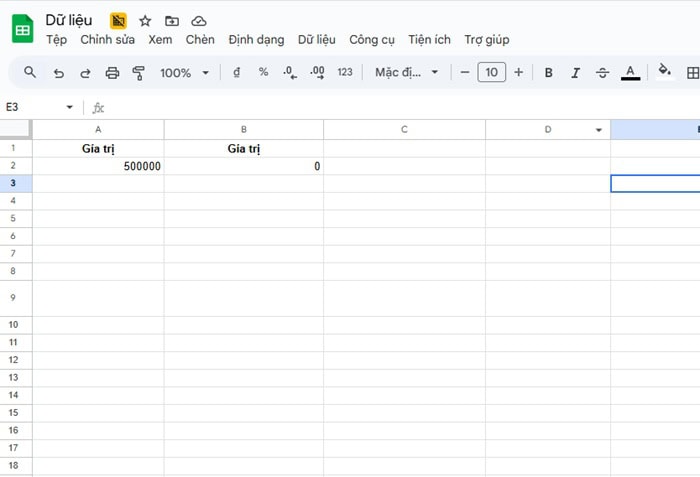Open the Tệp menu
This screenshot has width=700, height=477.
[57, 40]
